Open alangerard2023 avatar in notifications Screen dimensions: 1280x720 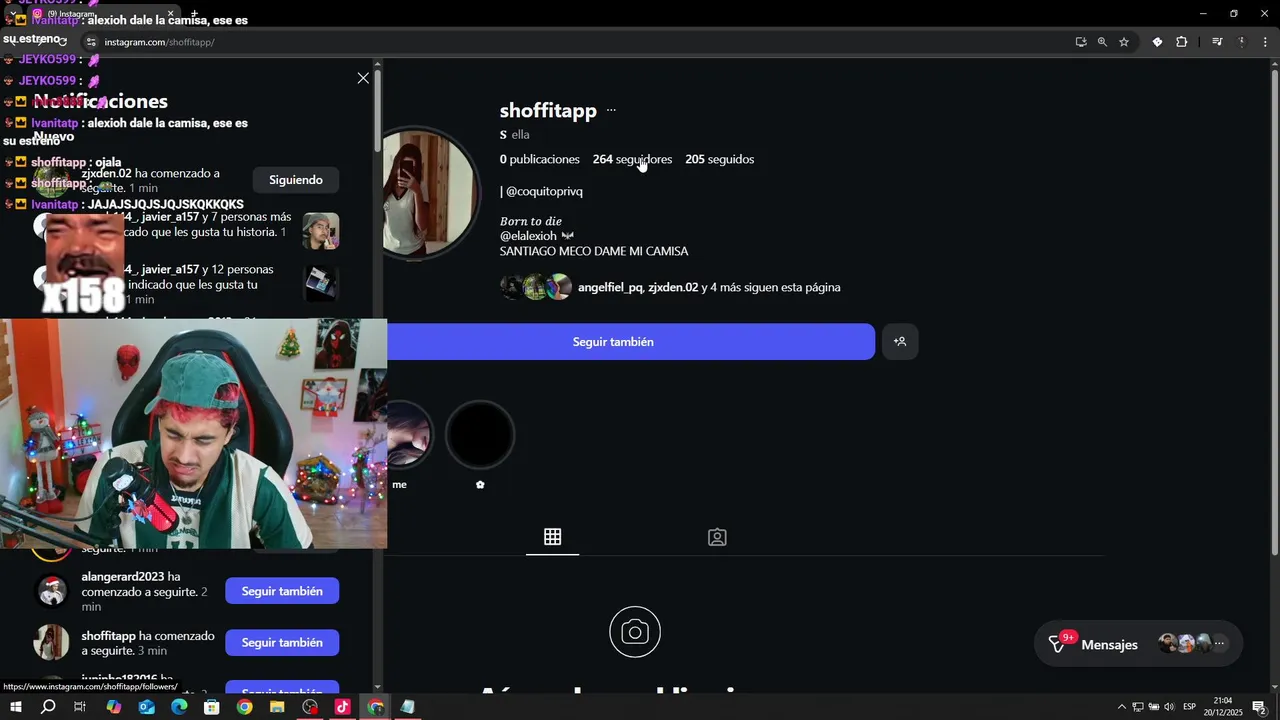pos(52,591)
